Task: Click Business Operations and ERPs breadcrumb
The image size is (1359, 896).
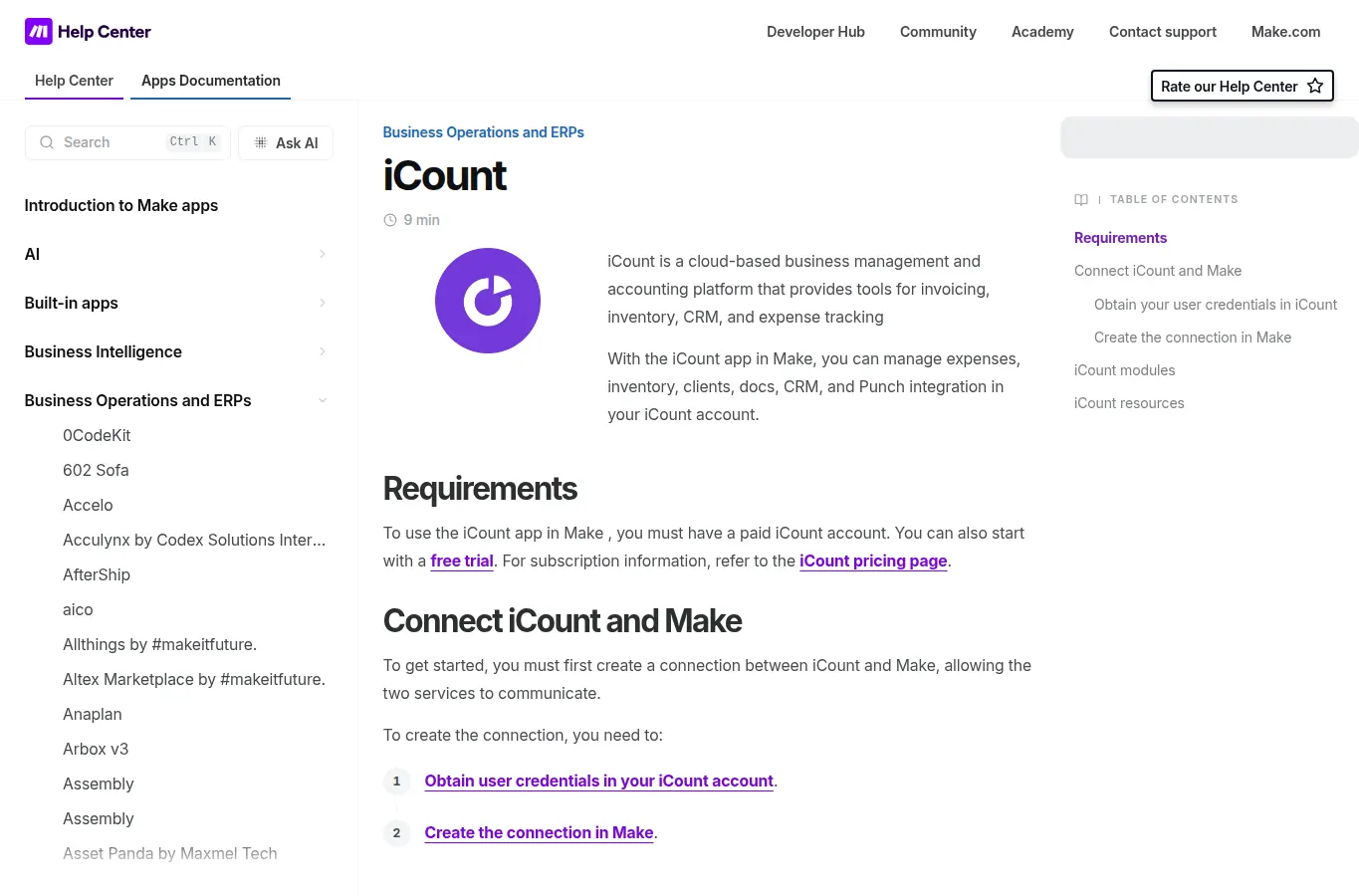Action: [484, 132]
